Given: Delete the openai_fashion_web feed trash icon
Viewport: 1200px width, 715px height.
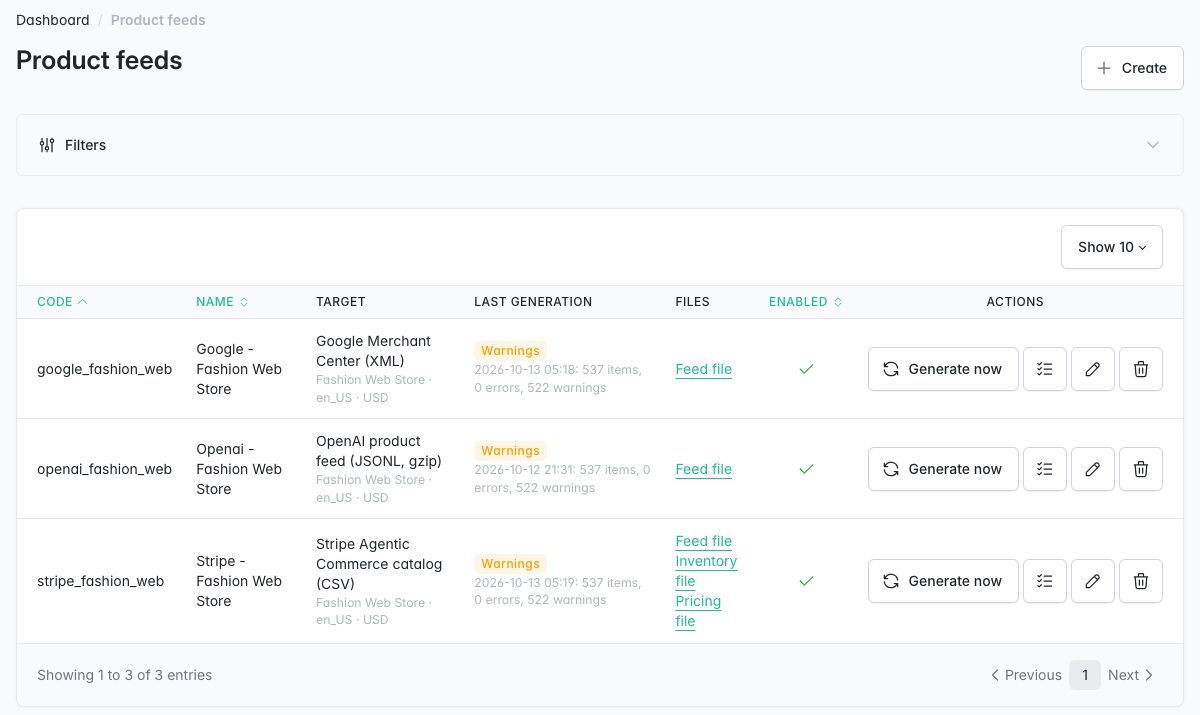Looking at the screenshot, I should [x=1141, y=469].
